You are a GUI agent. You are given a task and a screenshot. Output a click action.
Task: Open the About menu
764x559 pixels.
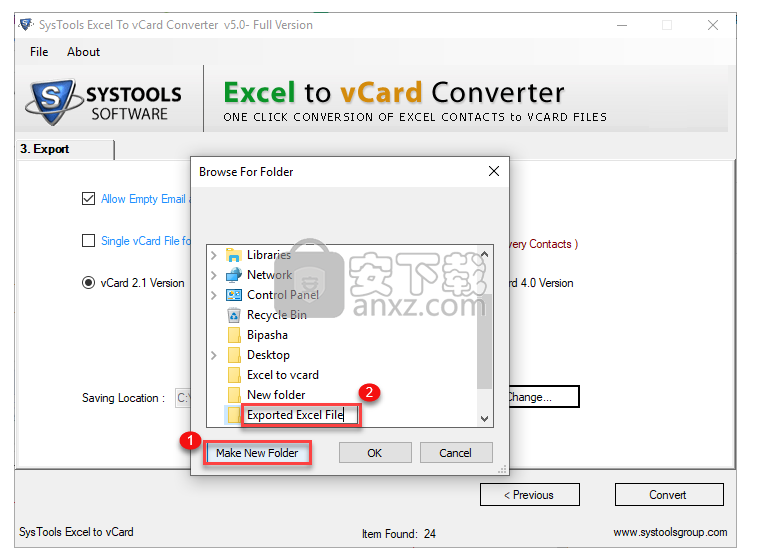83,52
